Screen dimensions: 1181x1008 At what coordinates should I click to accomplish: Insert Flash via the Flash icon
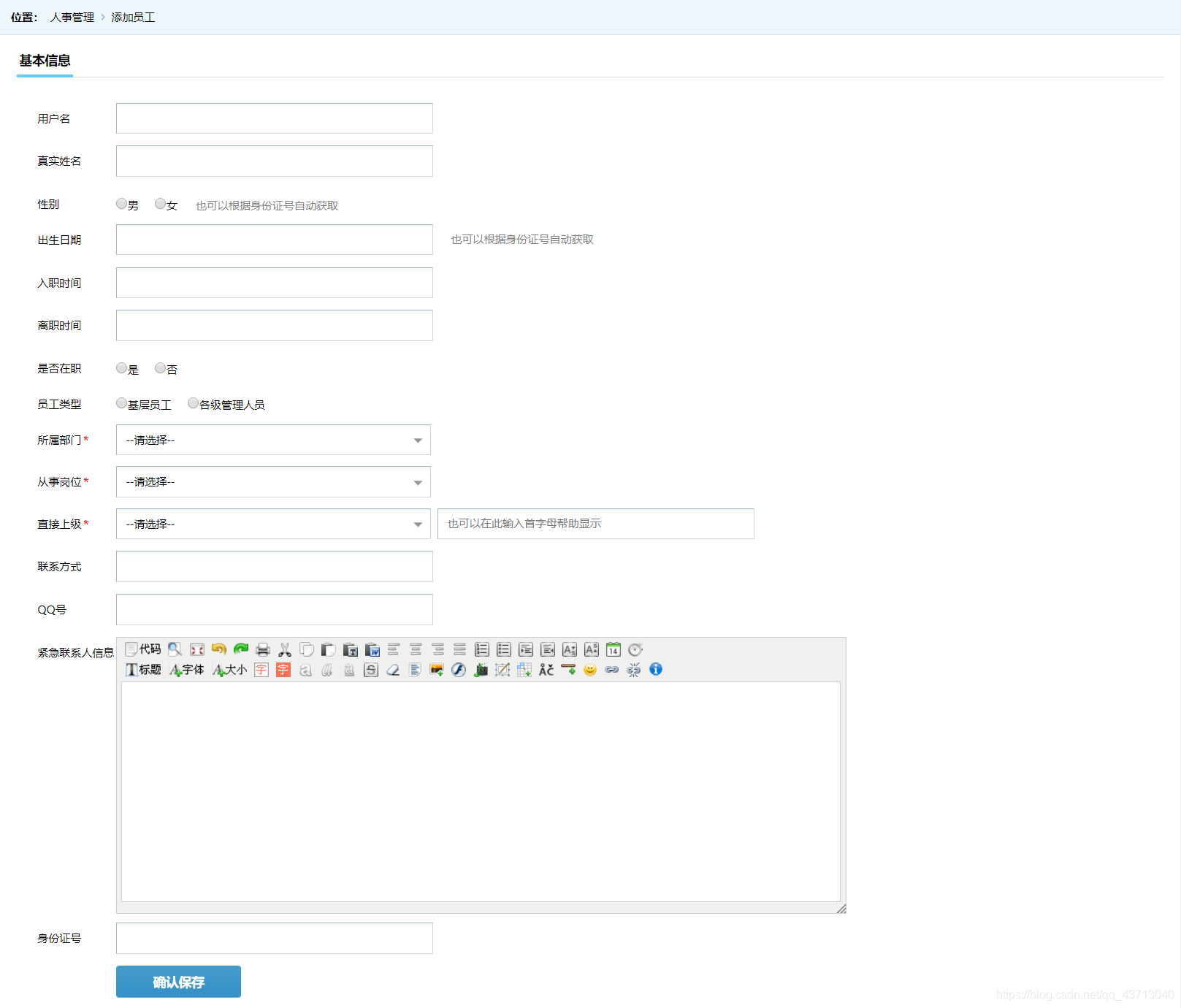click(x=459, y=670)
